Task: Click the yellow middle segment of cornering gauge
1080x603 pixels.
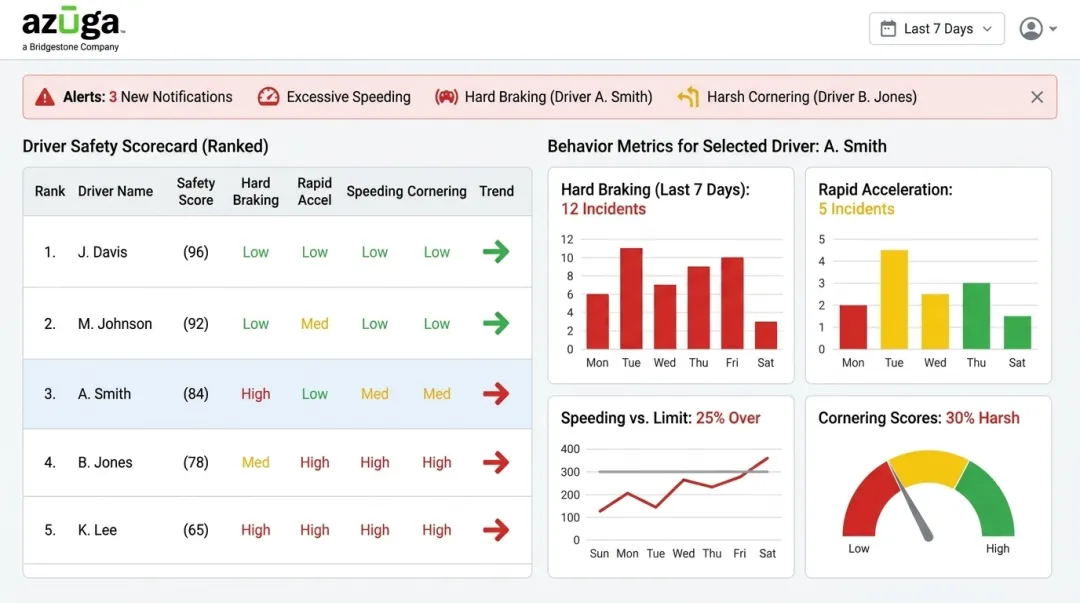Action: point(928,466)
